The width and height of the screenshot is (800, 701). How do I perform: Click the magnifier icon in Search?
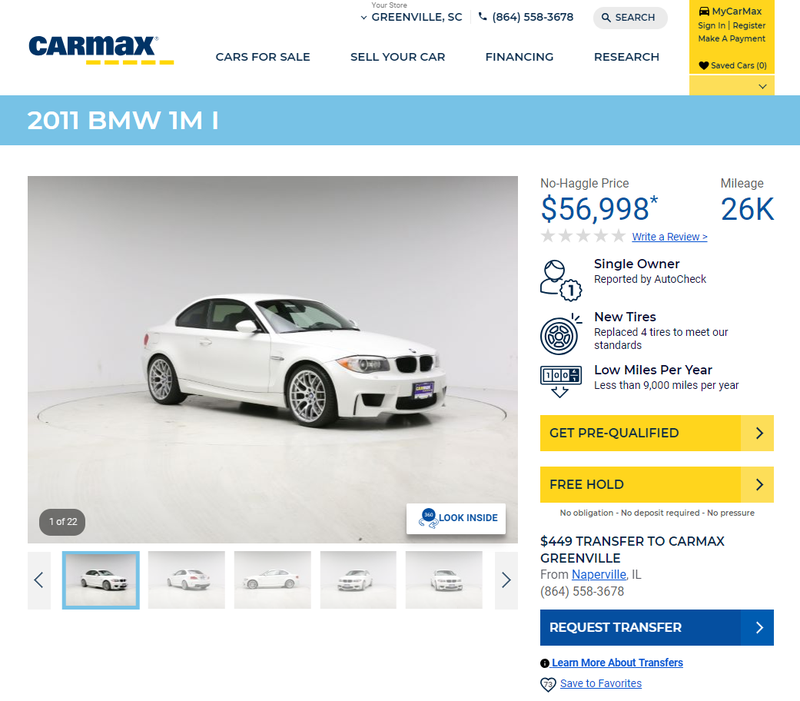(606, 18)
